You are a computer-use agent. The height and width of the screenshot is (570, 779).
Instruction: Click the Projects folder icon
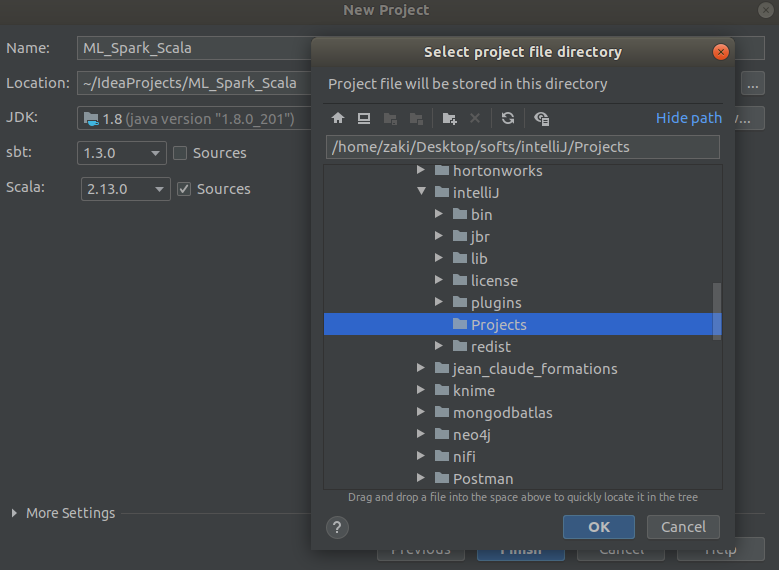click(460, 324)
